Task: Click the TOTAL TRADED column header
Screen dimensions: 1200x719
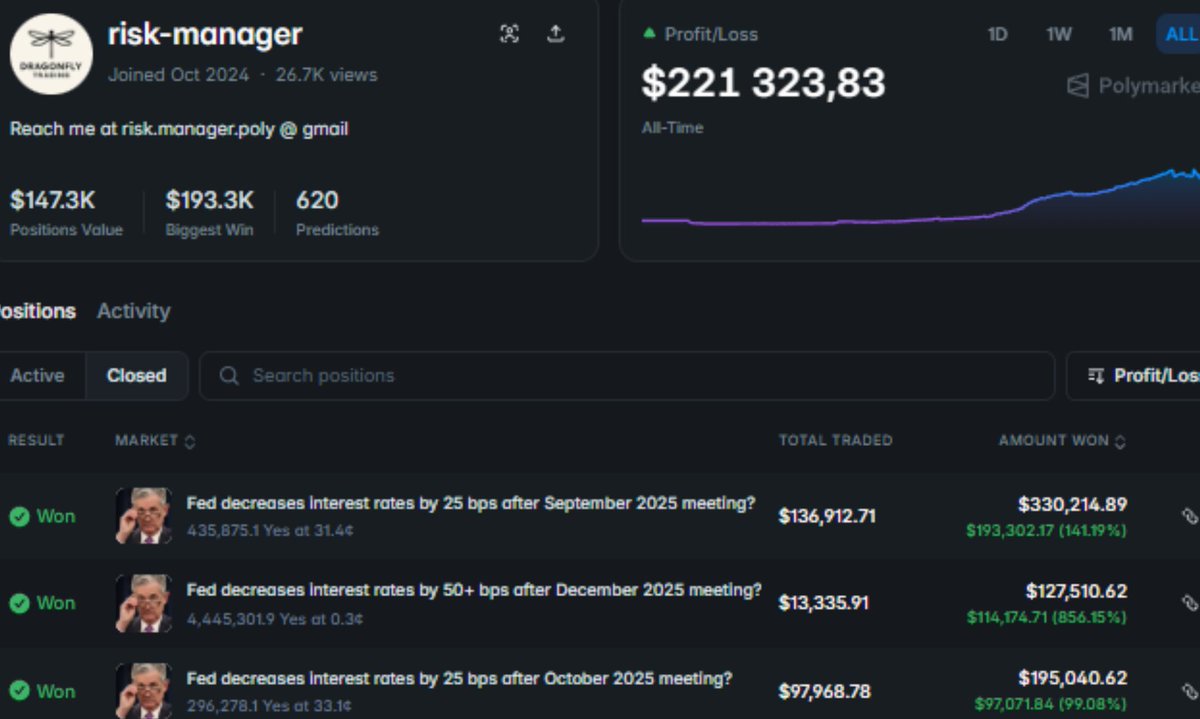Action: (836, 440)
